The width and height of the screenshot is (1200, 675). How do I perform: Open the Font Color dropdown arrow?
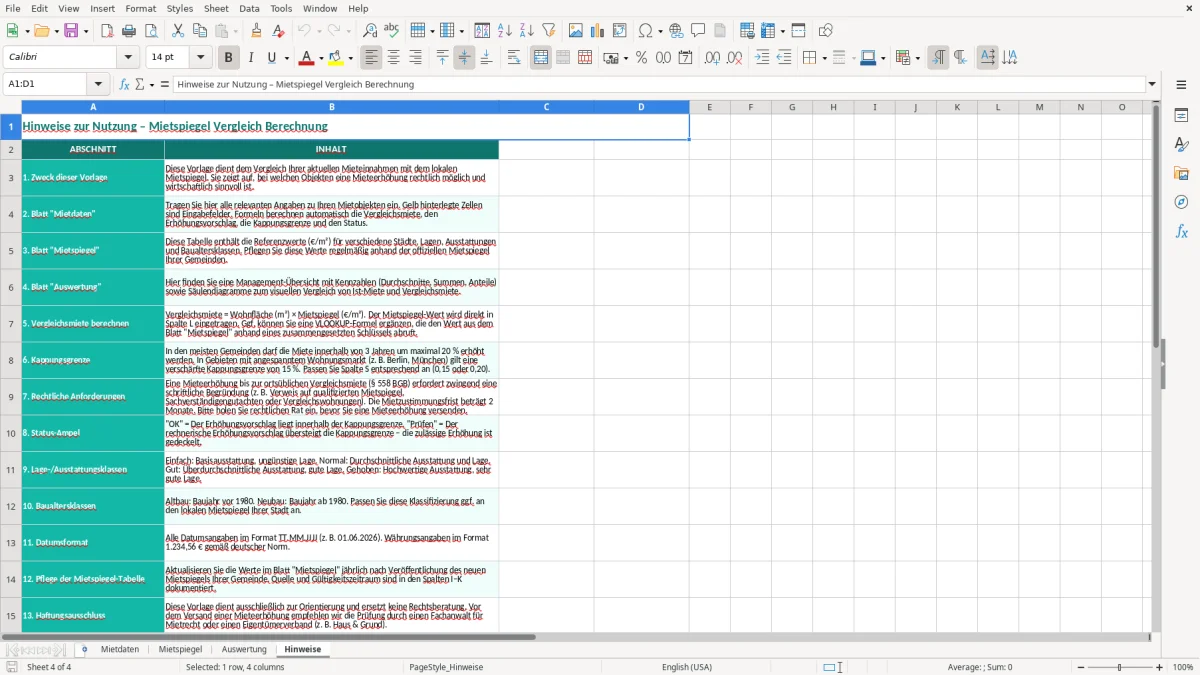(321, 58)
